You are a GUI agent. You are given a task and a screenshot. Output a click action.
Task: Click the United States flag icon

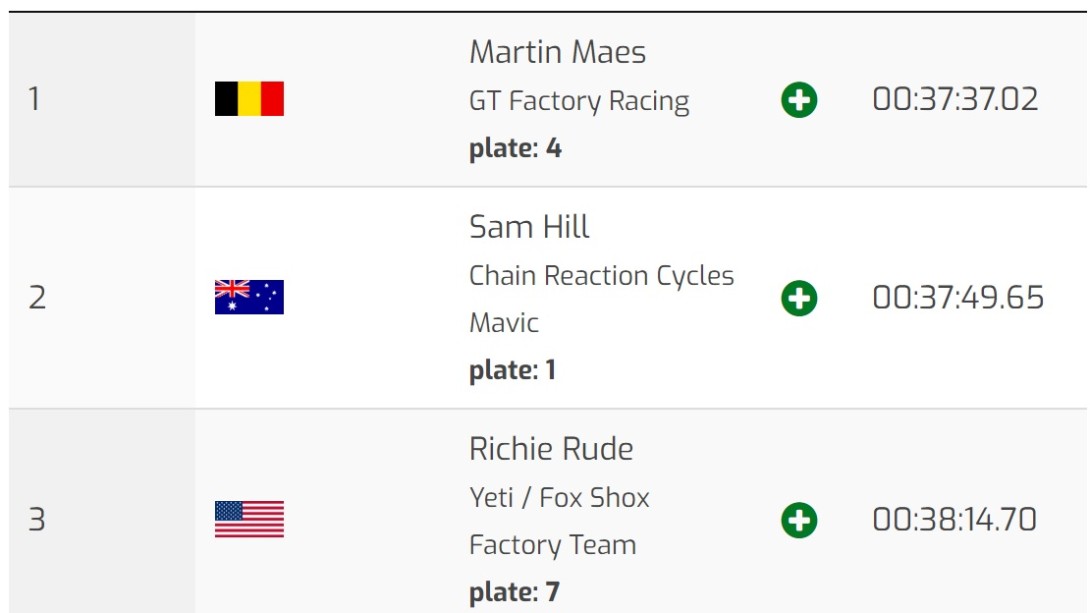[249, 519]
